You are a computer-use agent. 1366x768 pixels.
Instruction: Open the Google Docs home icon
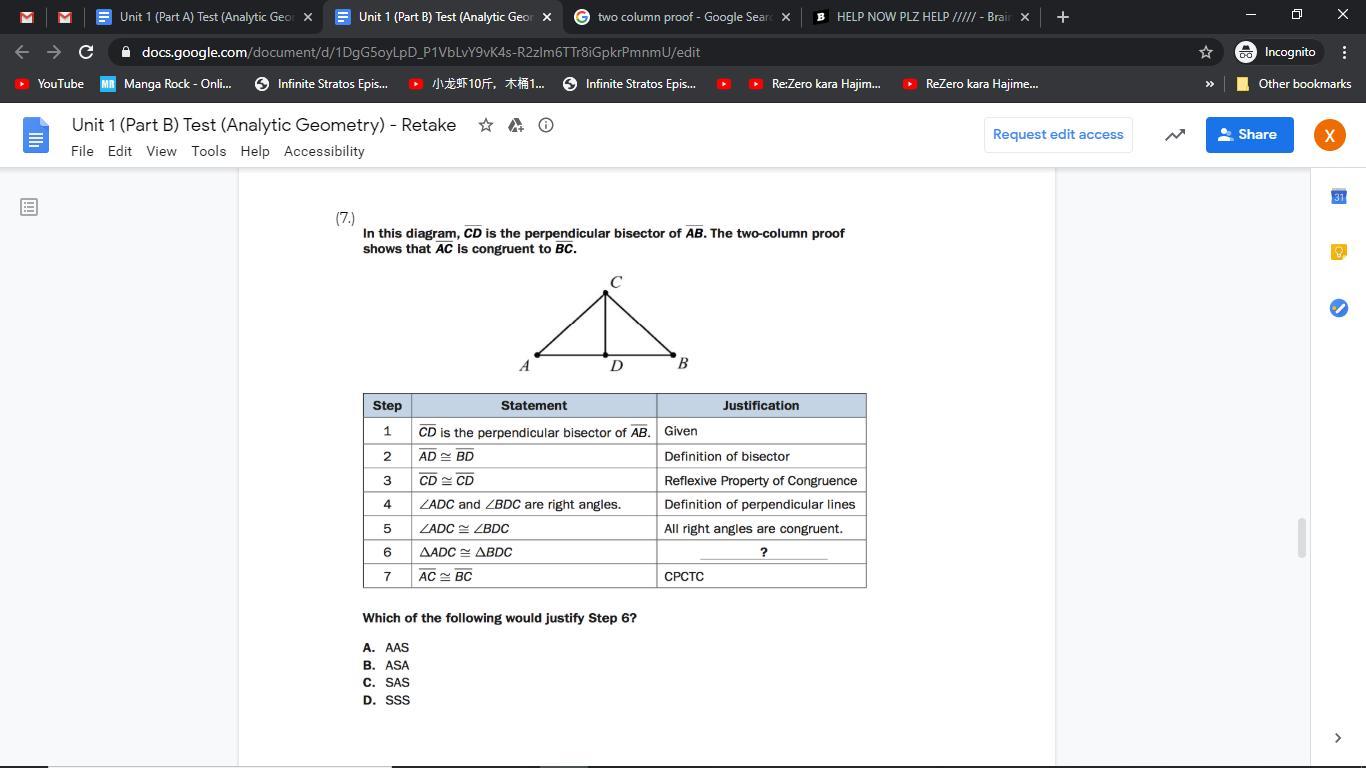click(x=35, y=135)
